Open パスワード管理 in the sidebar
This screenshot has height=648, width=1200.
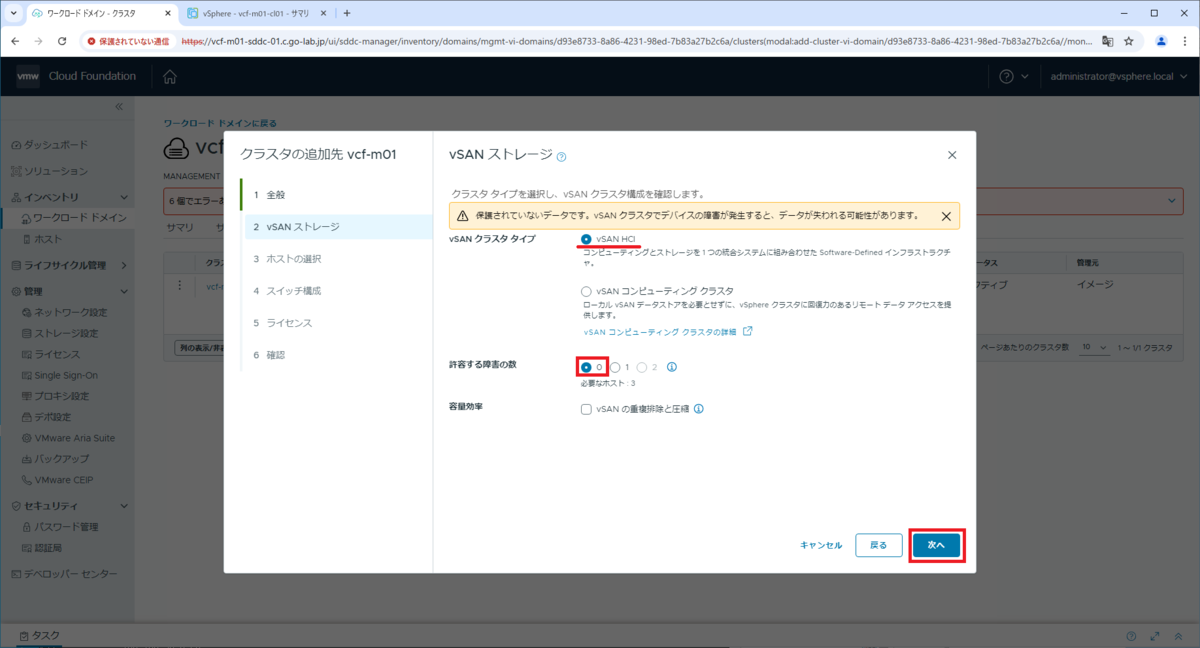[x=59, y=526]
